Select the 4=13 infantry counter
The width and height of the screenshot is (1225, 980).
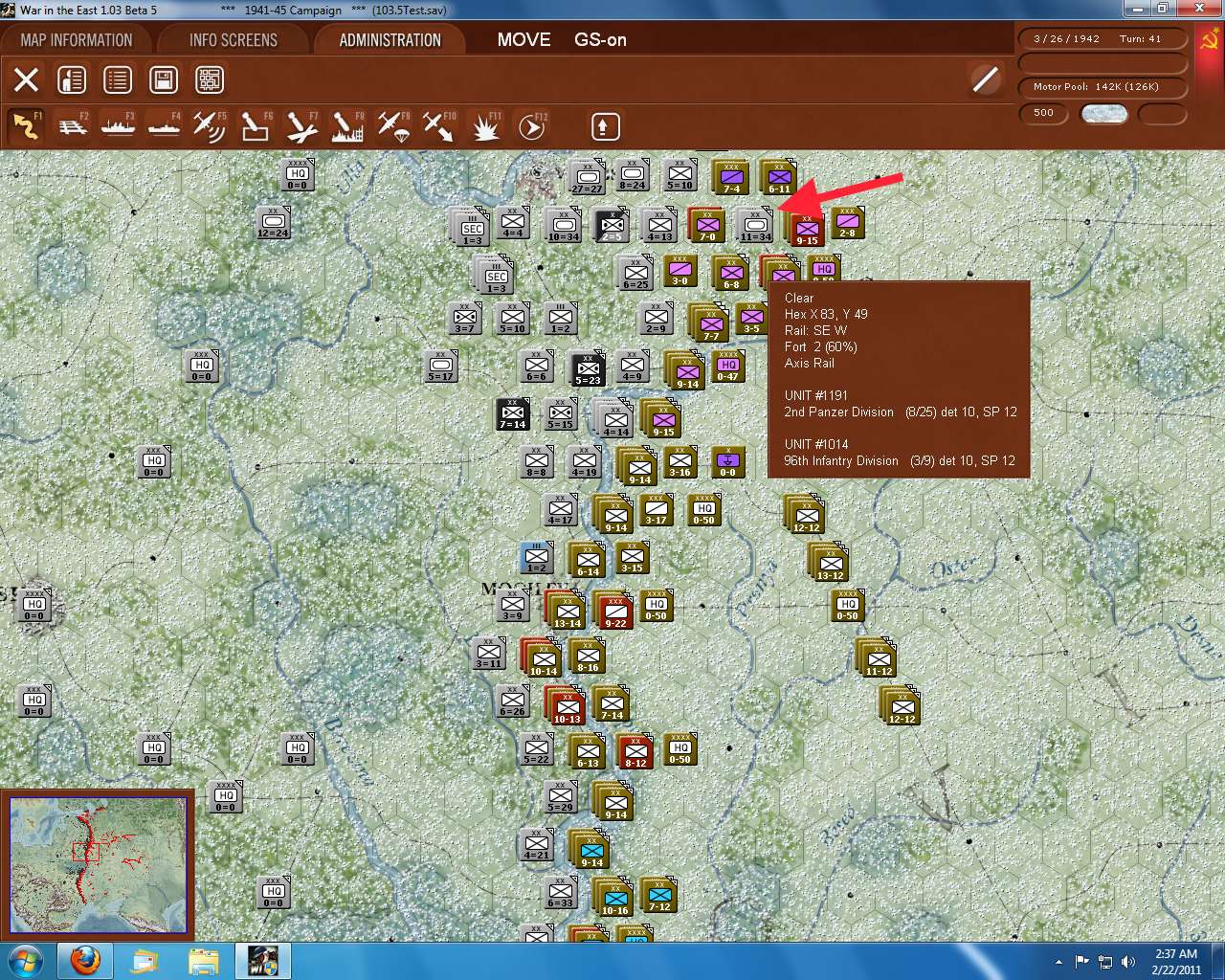[659, 226]
